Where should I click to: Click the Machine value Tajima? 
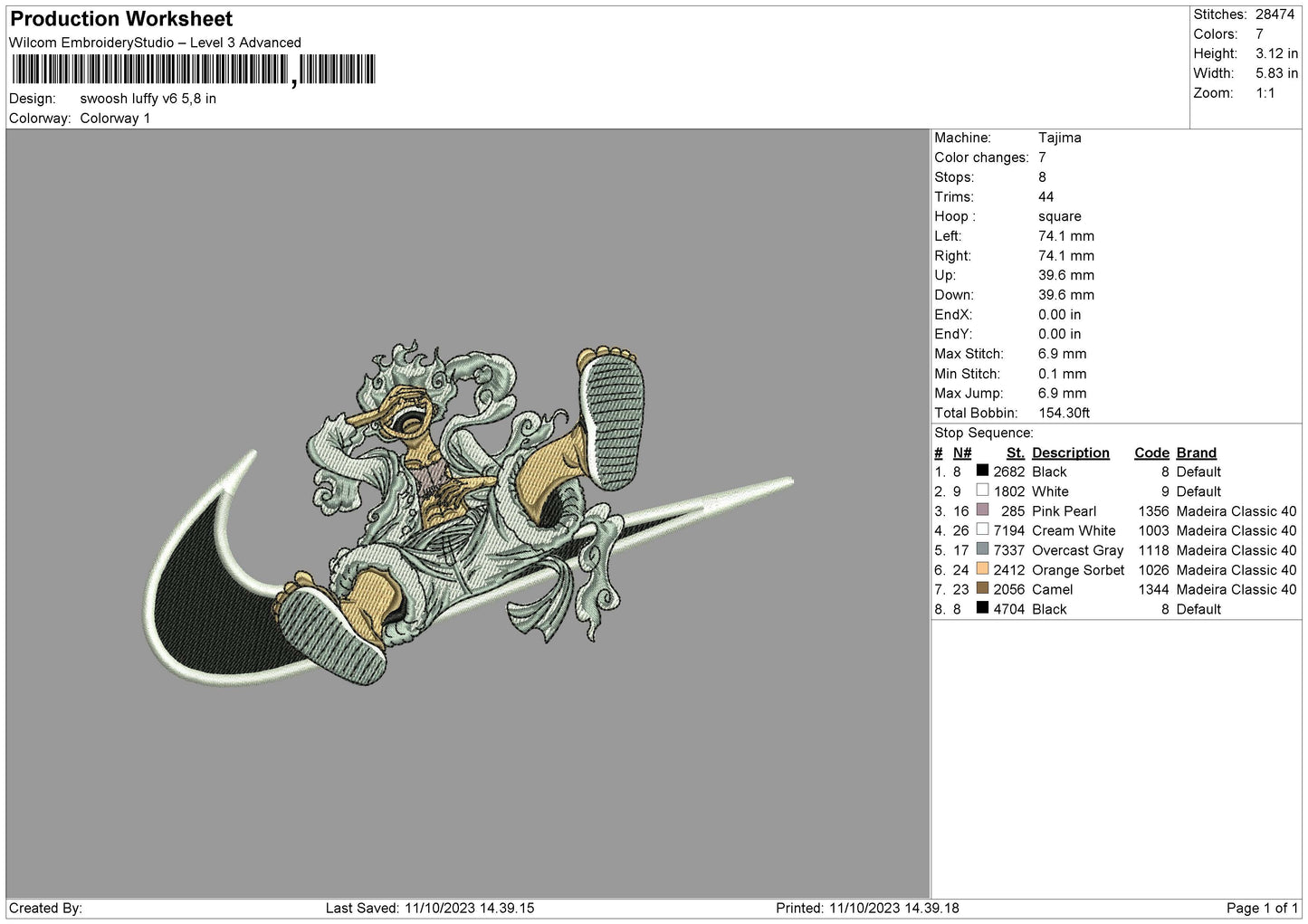[1059, 138]
